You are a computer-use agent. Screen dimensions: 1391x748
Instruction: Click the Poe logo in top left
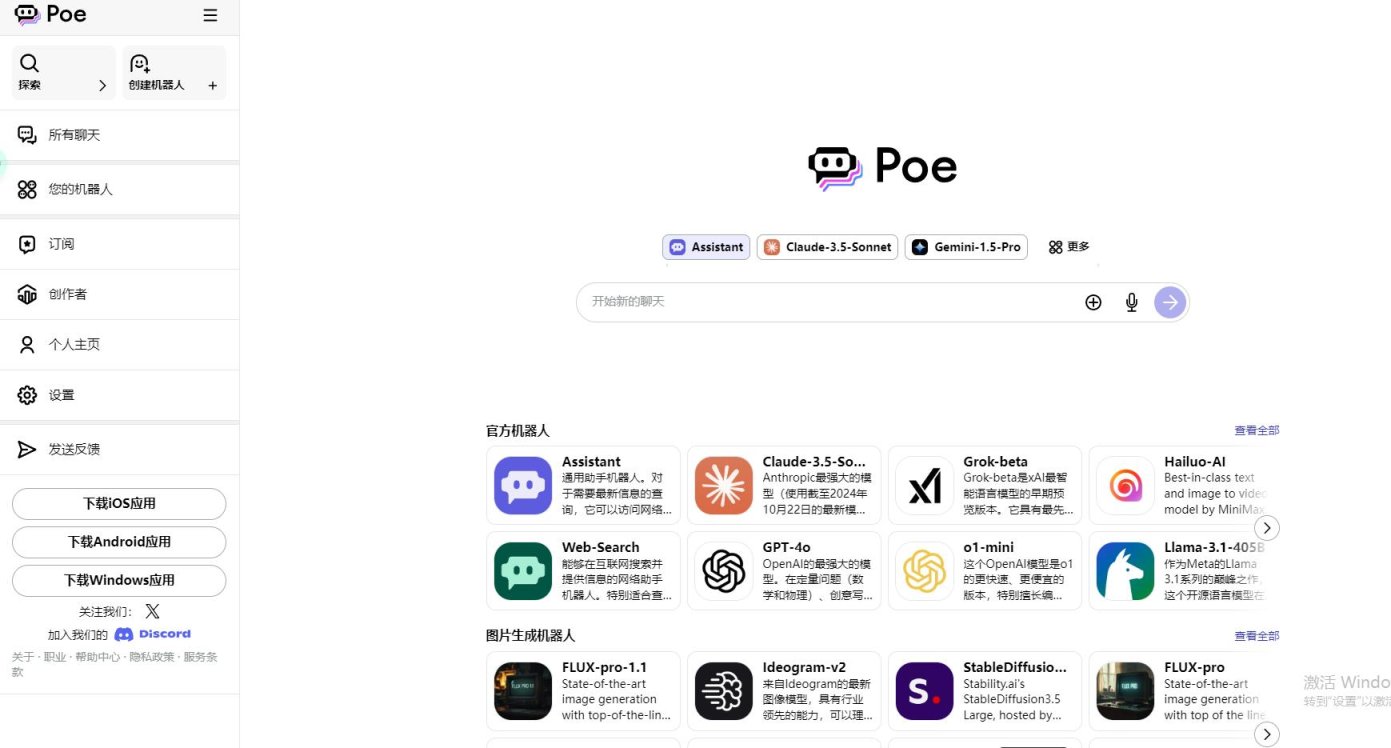click(x=50, y=15)
